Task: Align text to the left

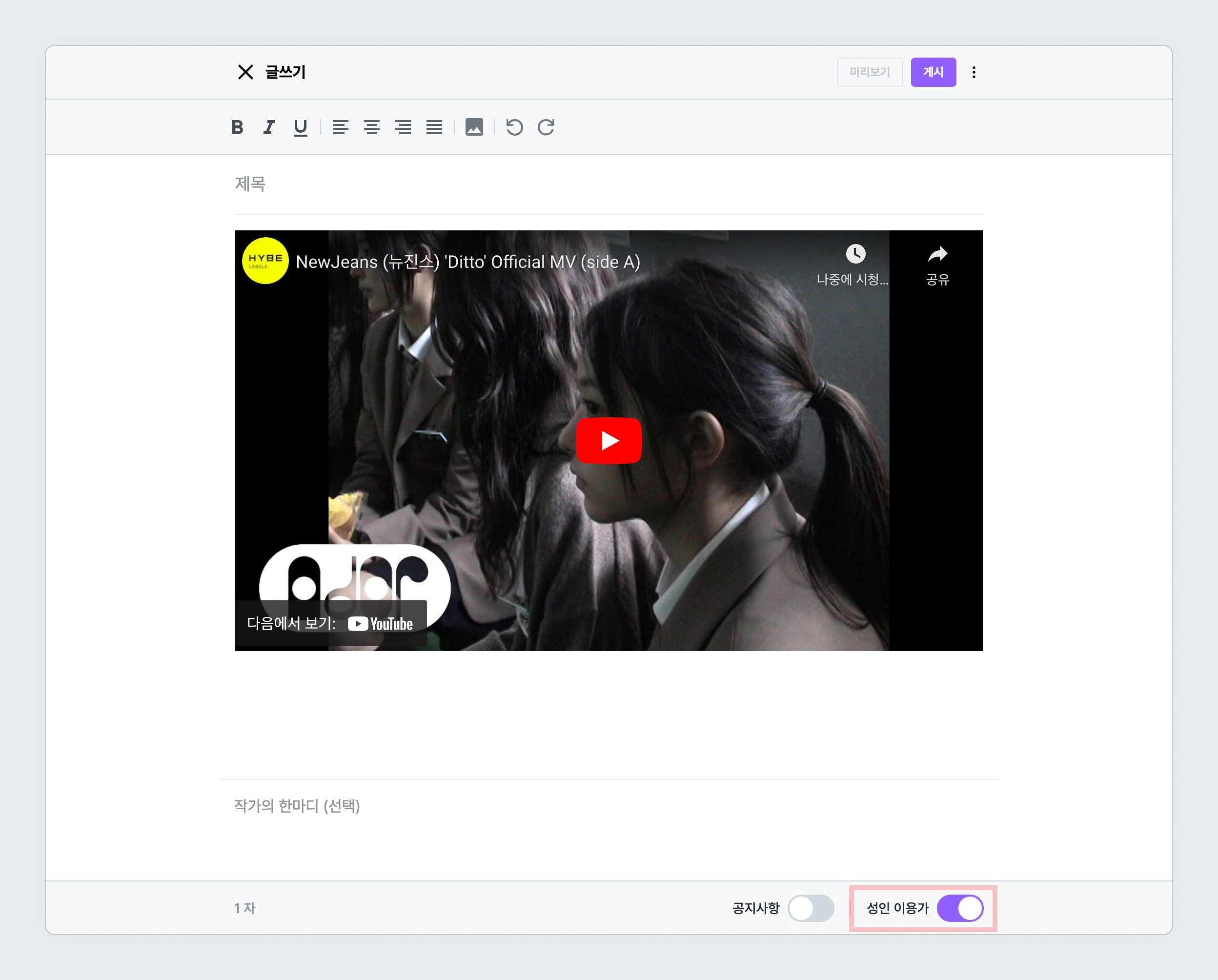Action: 340,127
